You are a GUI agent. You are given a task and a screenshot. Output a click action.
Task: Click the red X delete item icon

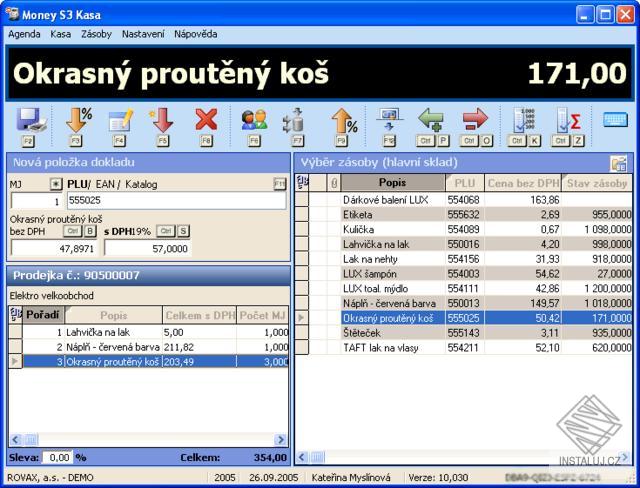[206, 120]
